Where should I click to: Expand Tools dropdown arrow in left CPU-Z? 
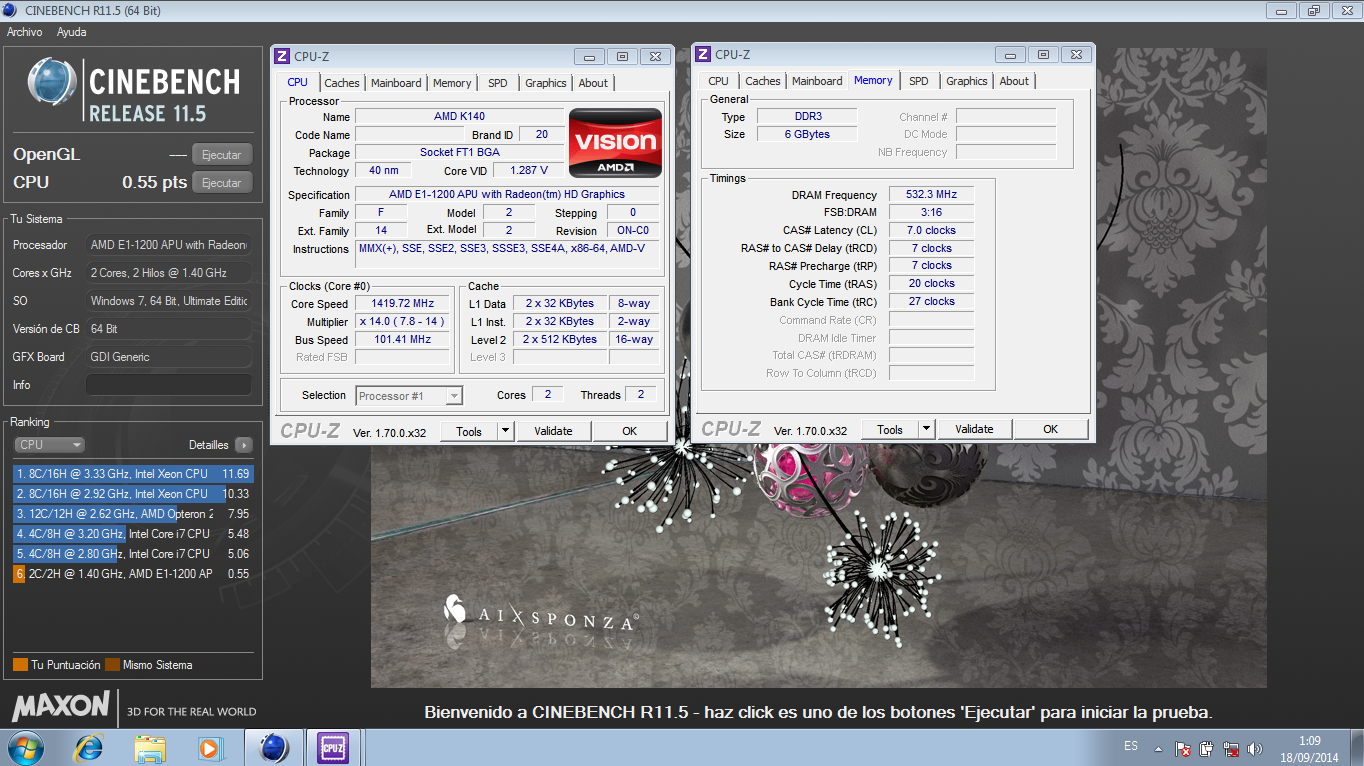coord(505,432)
